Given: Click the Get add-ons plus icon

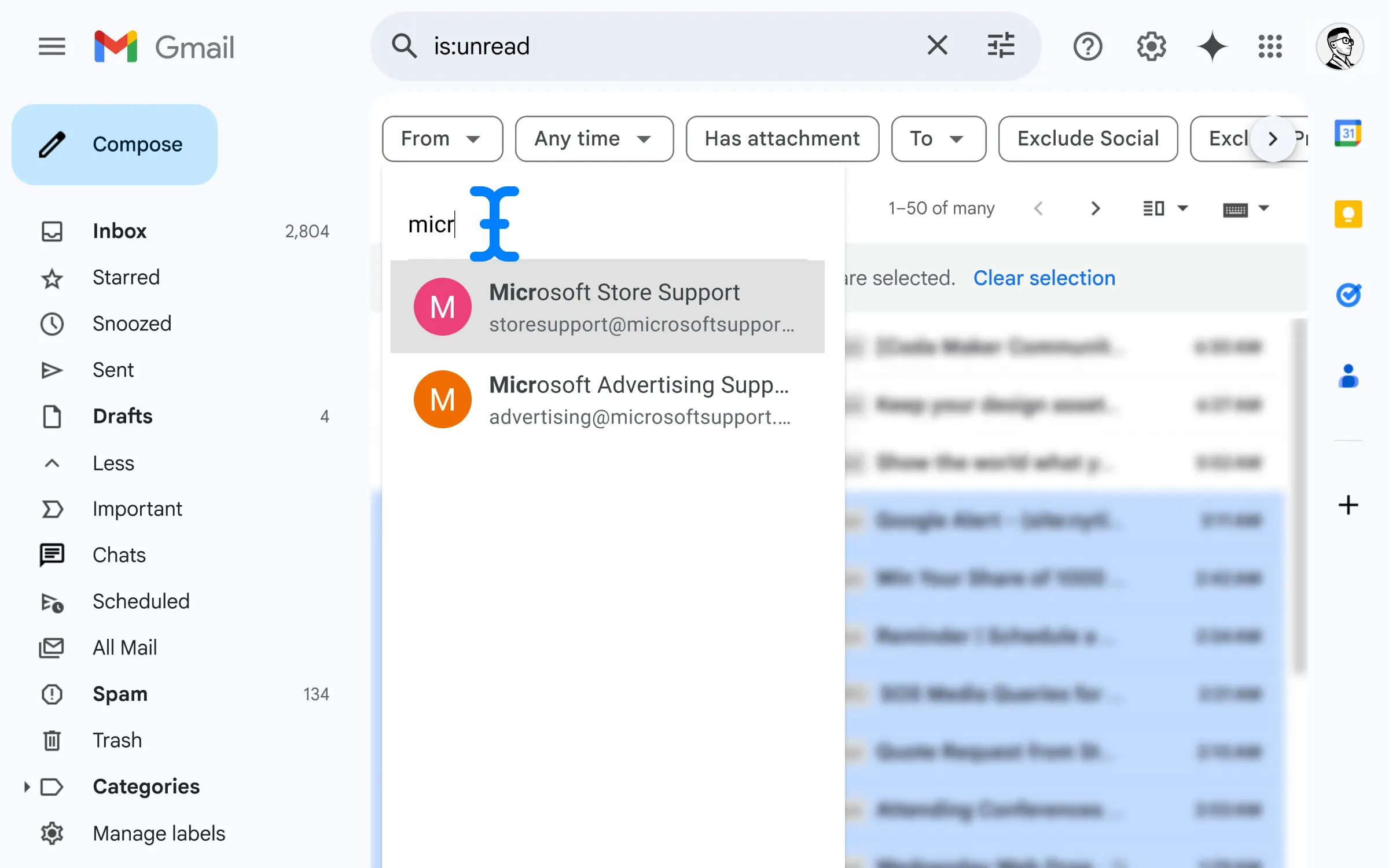Looking at the screenshot, I should (x=1348, y=505).
